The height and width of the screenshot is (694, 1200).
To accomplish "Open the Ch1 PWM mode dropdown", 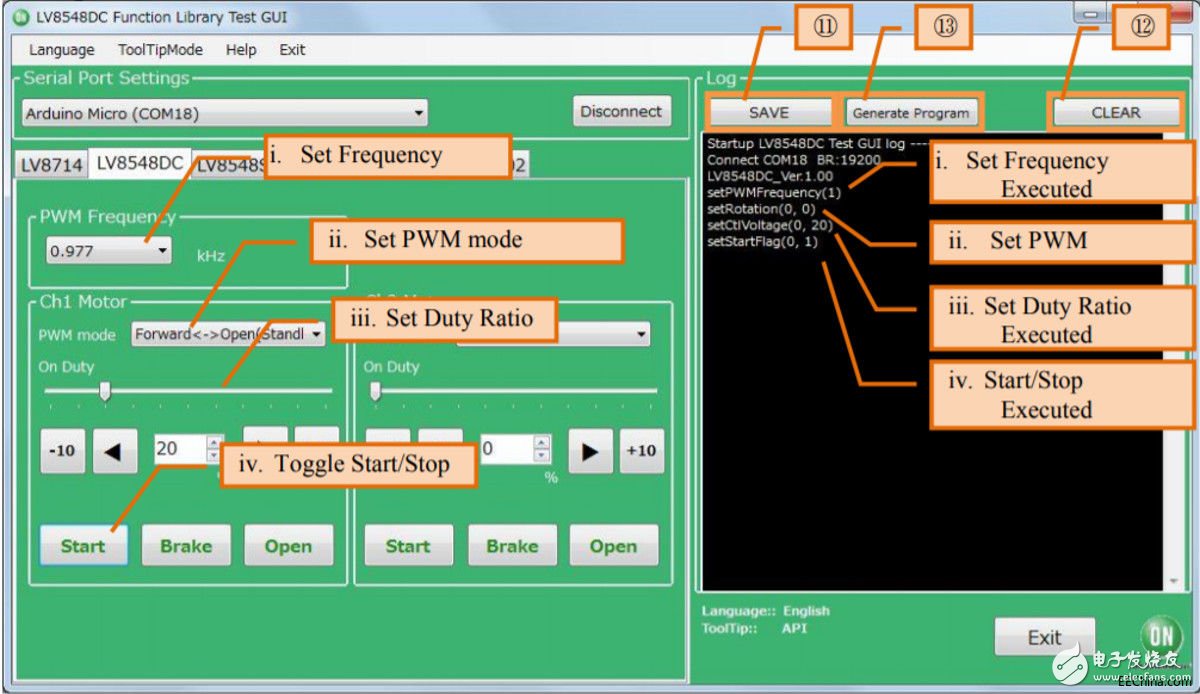I will click(x=228, y=334).
